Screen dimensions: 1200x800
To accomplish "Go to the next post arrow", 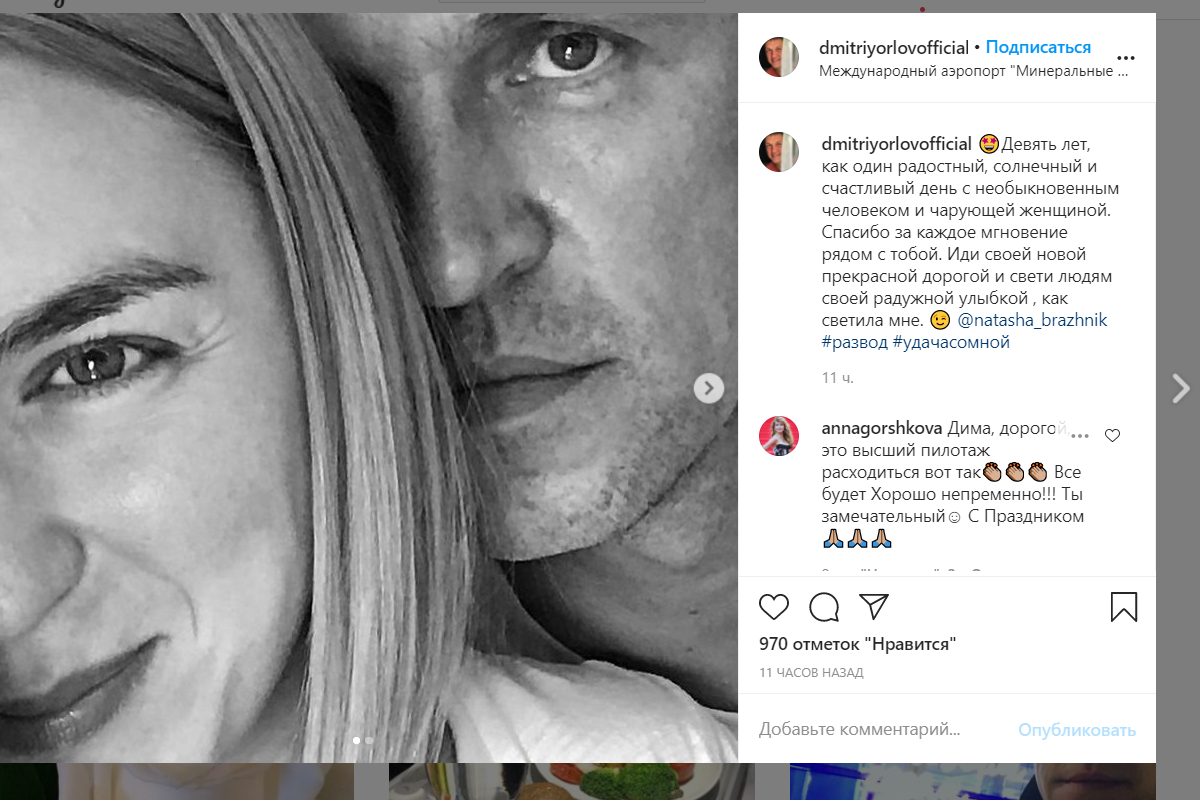I will click(1181, 388).
